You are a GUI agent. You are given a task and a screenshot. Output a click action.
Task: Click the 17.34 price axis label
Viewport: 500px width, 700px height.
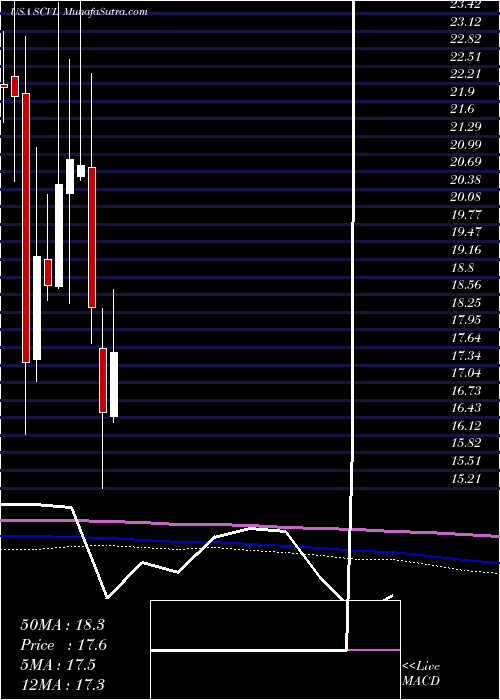(x=466, y=356)
